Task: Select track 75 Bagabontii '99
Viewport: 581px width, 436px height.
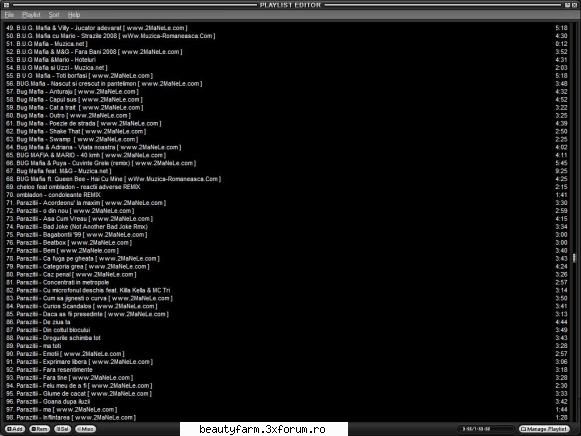Action: click(x=286, y=235)
